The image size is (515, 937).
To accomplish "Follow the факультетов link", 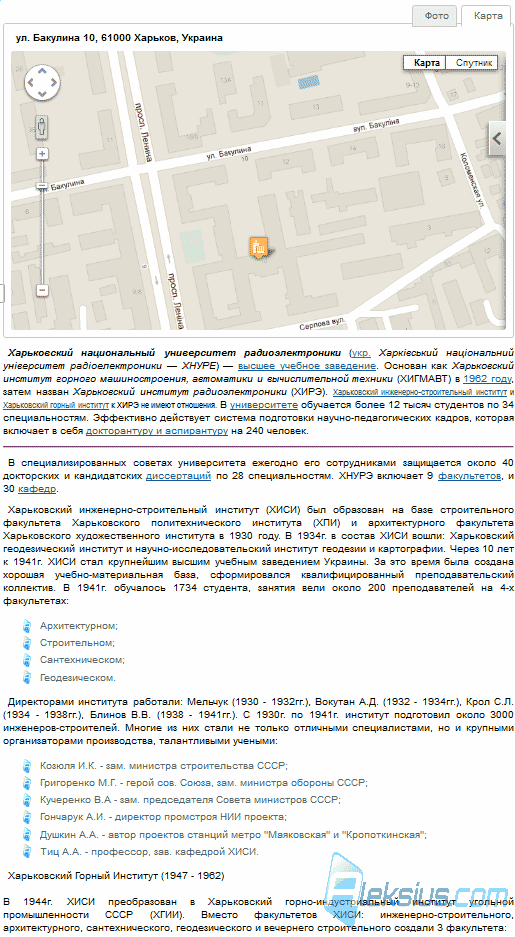I will pyautogui.click(x=470, y=476).
